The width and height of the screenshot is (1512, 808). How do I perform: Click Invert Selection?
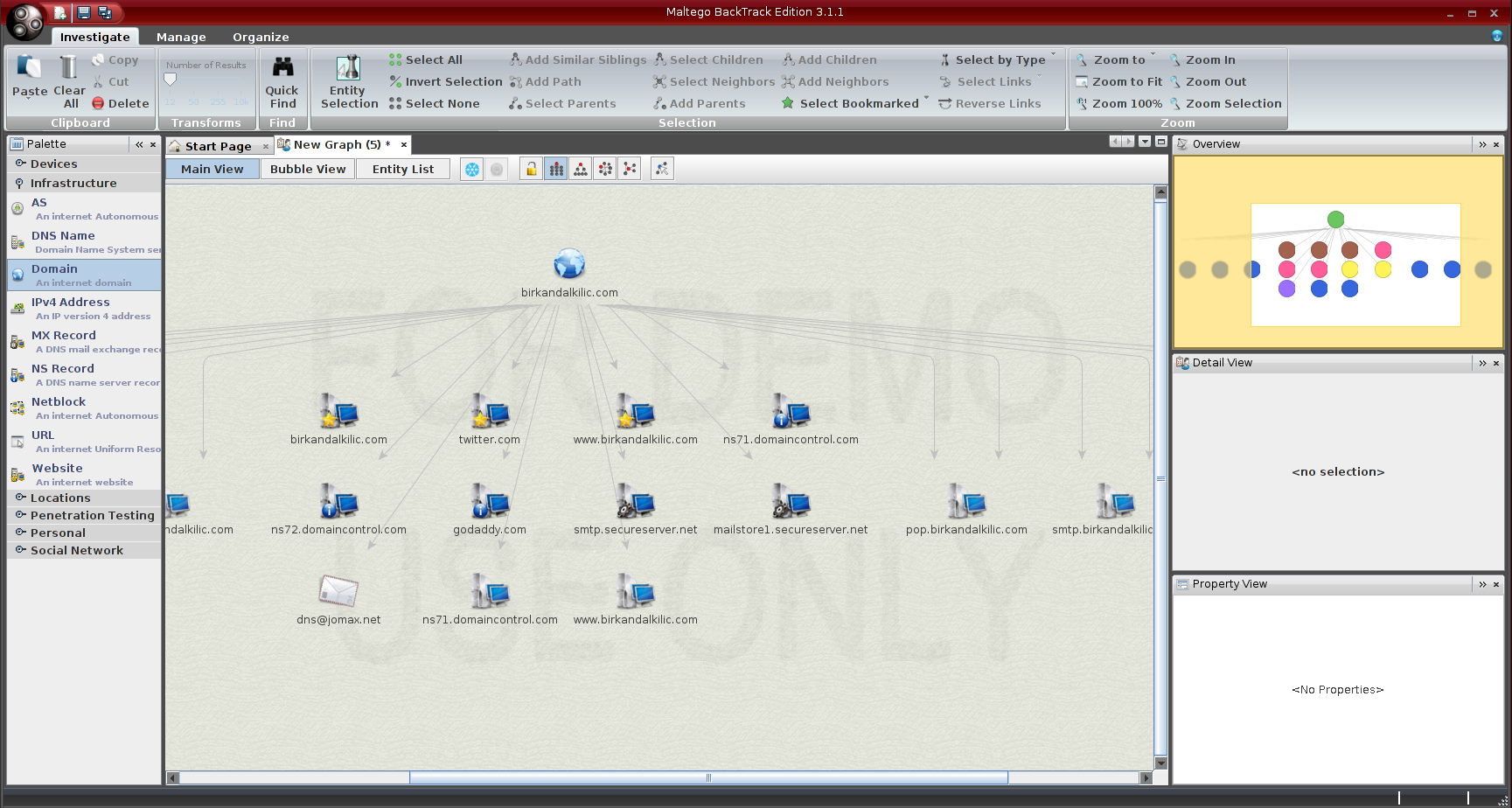tap(446, 81)
